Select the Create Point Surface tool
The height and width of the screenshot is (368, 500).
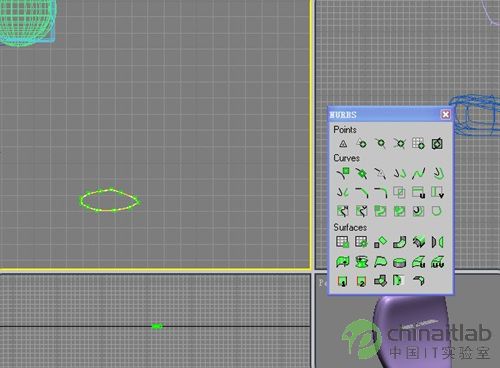pyautogui.click(x=362, y=242)
